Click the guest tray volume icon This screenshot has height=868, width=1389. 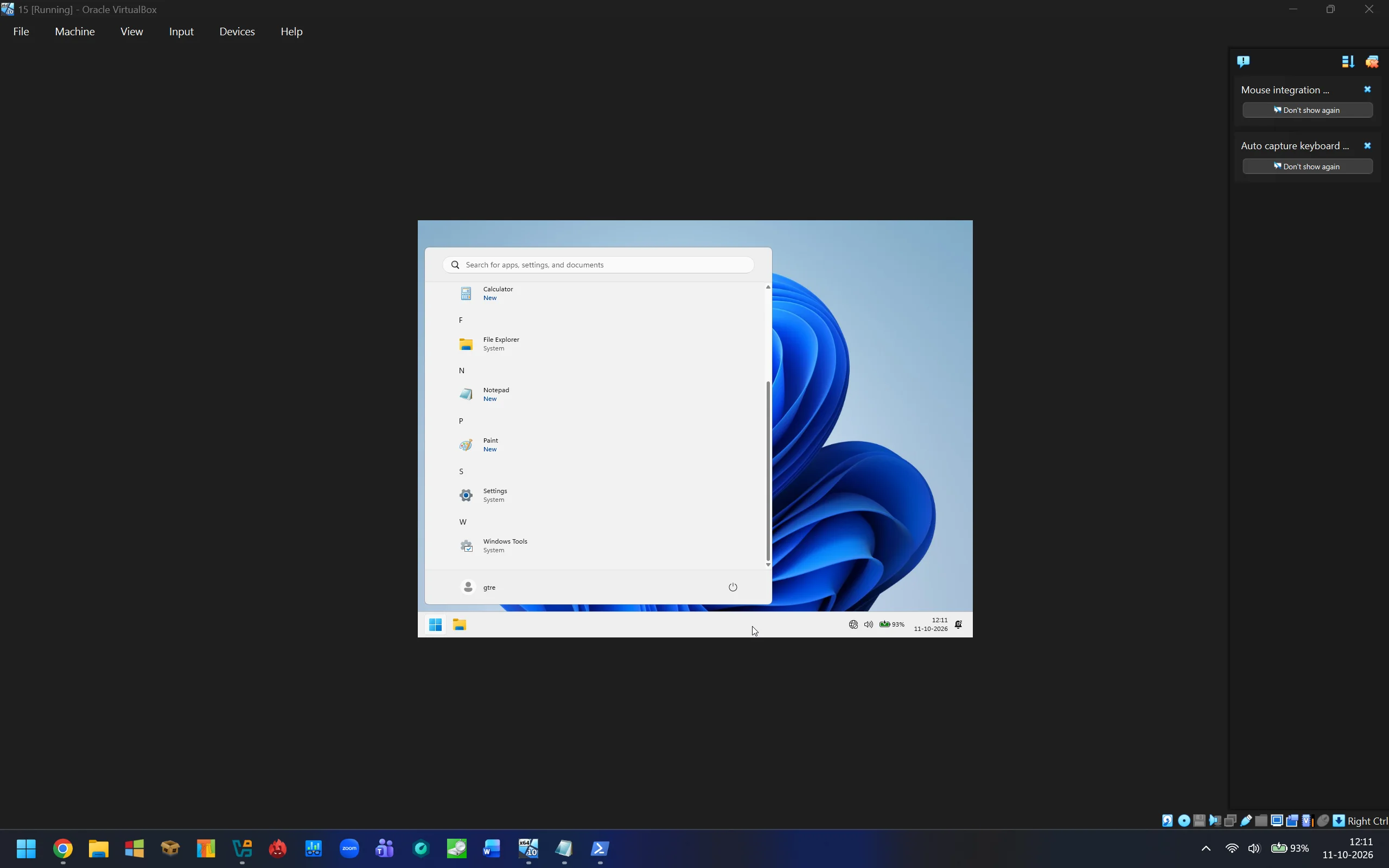click(869, 624)
